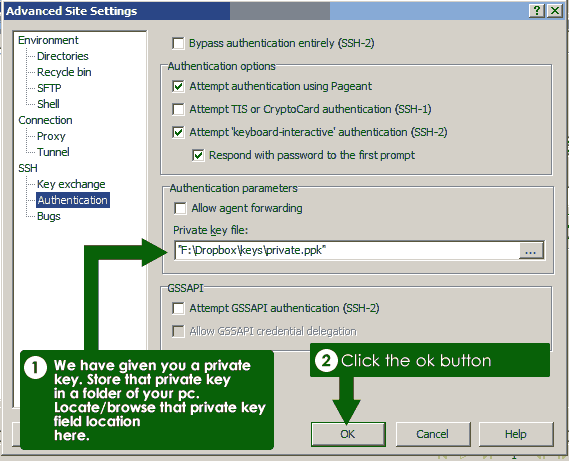The height and width of the screenshot is (461, 569).
Task: Confirm settings with the OK button
Action: click(x=348, y=434)
